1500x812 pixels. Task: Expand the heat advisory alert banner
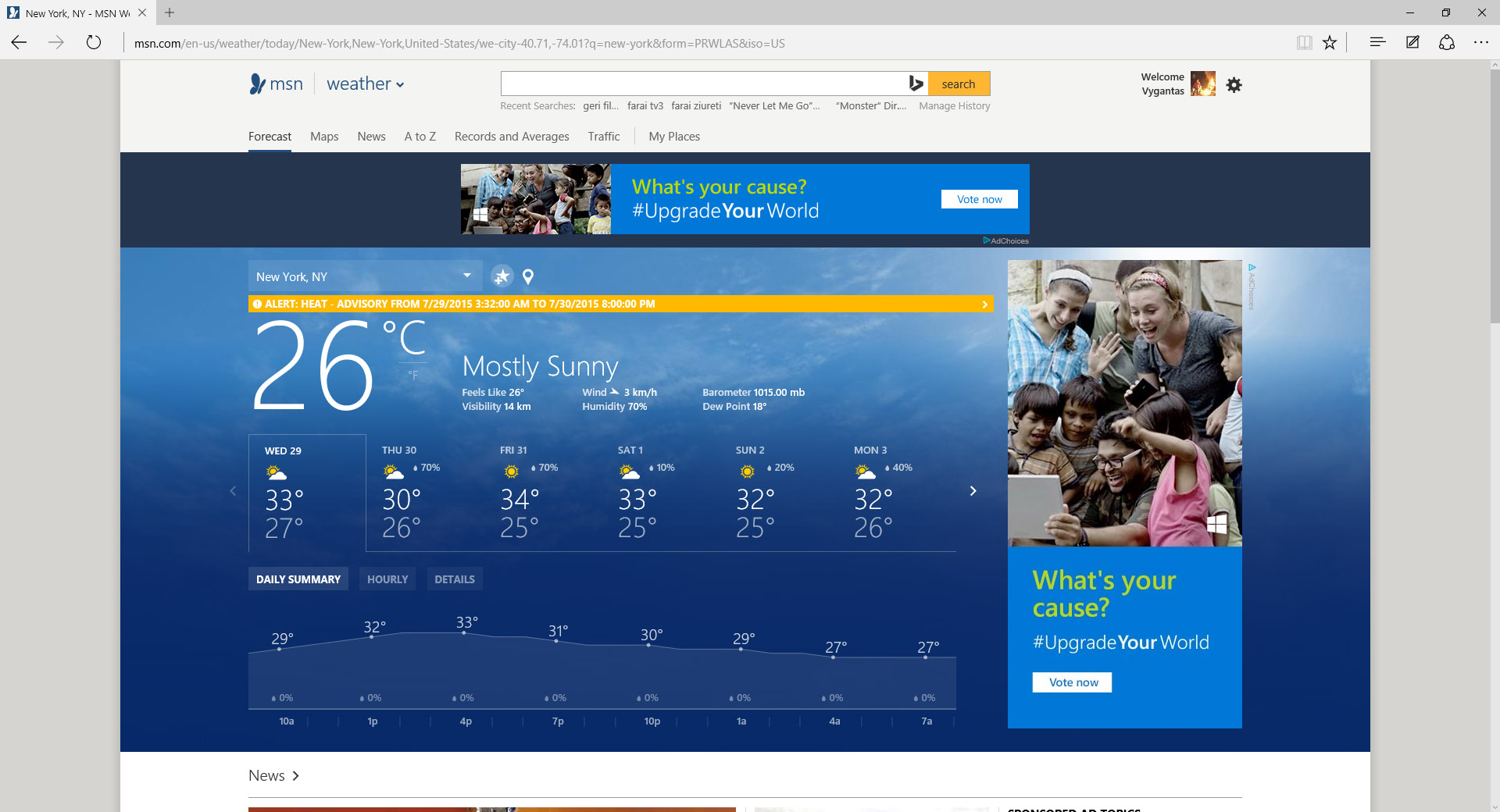984,304
